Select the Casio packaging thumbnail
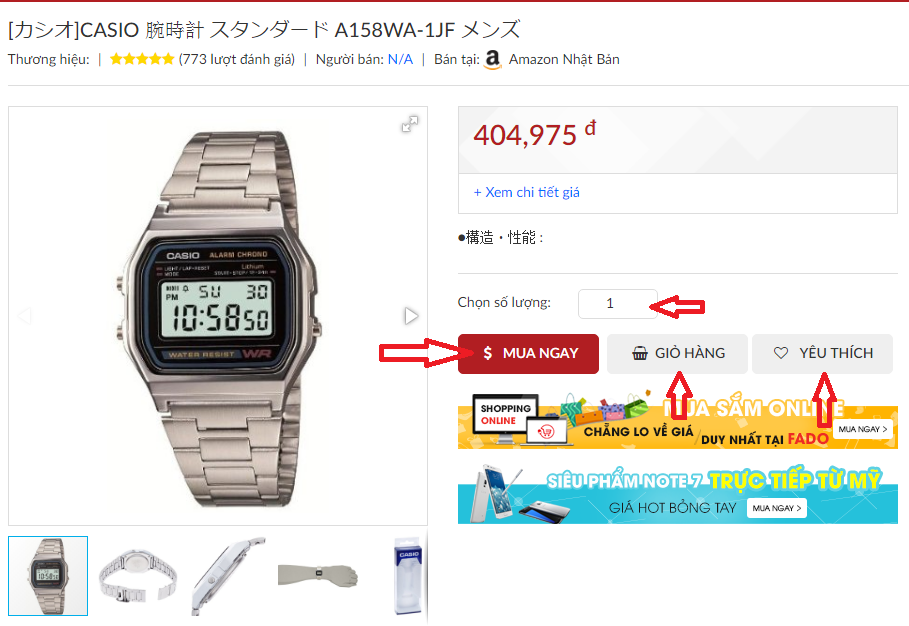 [408, 576]
